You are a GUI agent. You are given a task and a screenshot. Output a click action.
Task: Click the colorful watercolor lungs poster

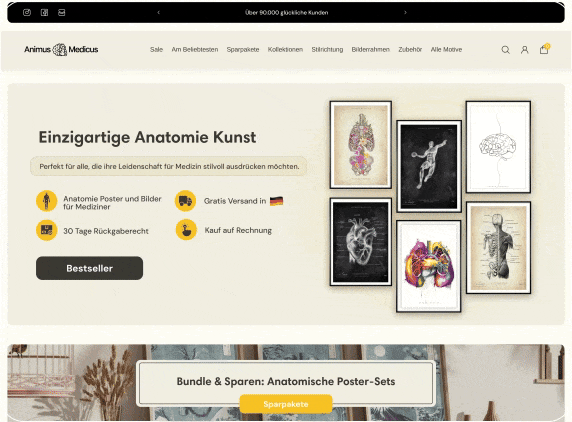point(429,266)
